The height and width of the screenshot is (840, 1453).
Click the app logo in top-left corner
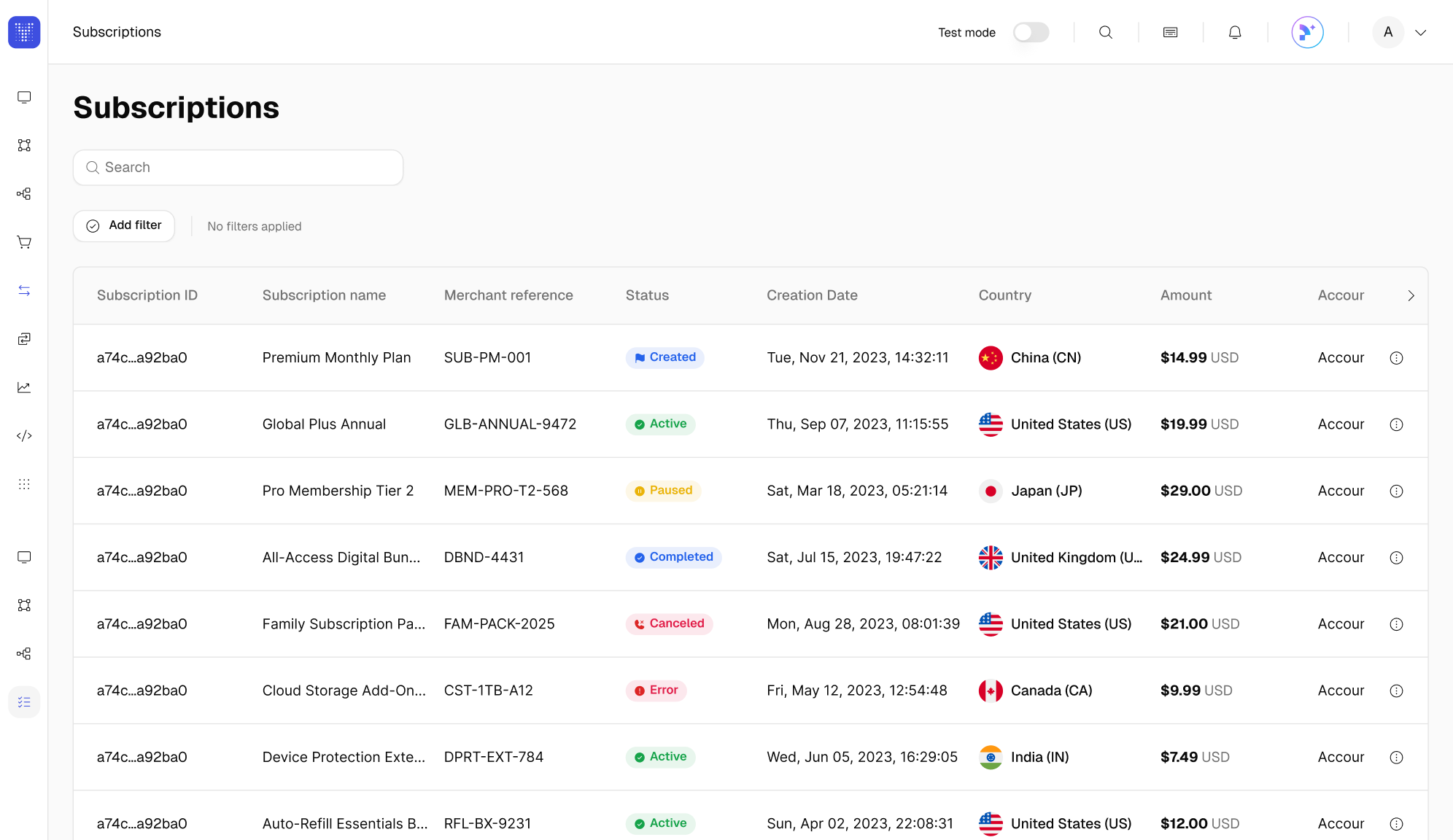pos(24,32)
